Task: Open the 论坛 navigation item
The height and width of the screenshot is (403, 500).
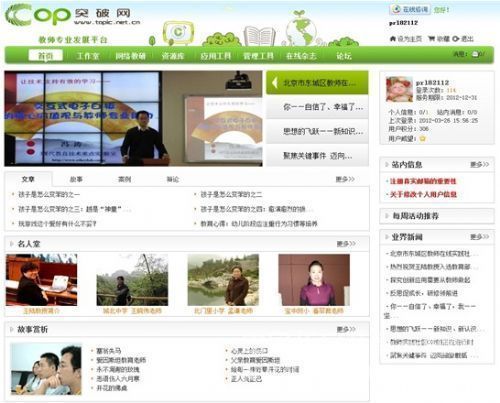Action: 344,56
